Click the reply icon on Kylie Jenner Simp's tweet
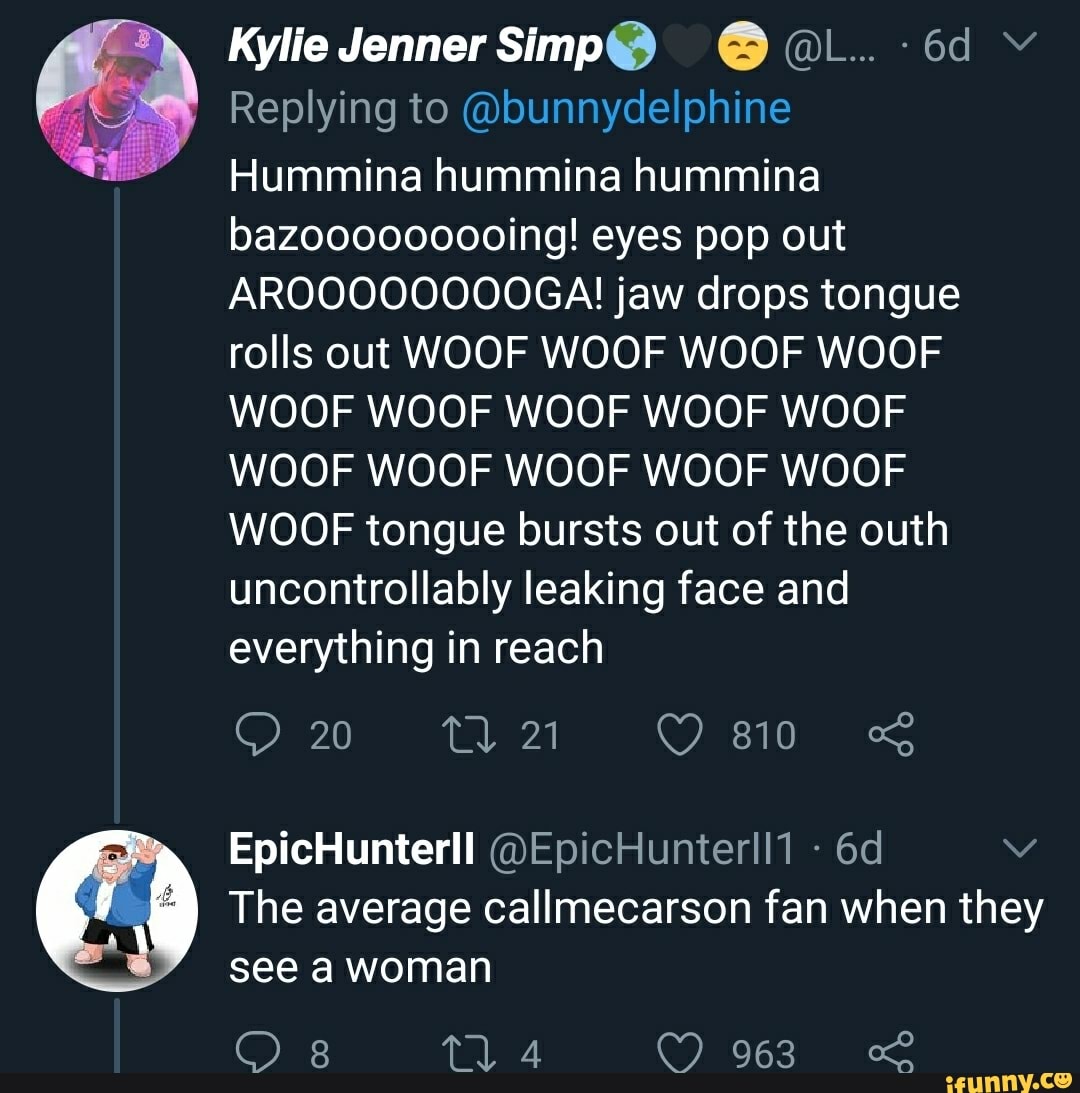This screenshot has height=1093, width=1080. point(259,734)
